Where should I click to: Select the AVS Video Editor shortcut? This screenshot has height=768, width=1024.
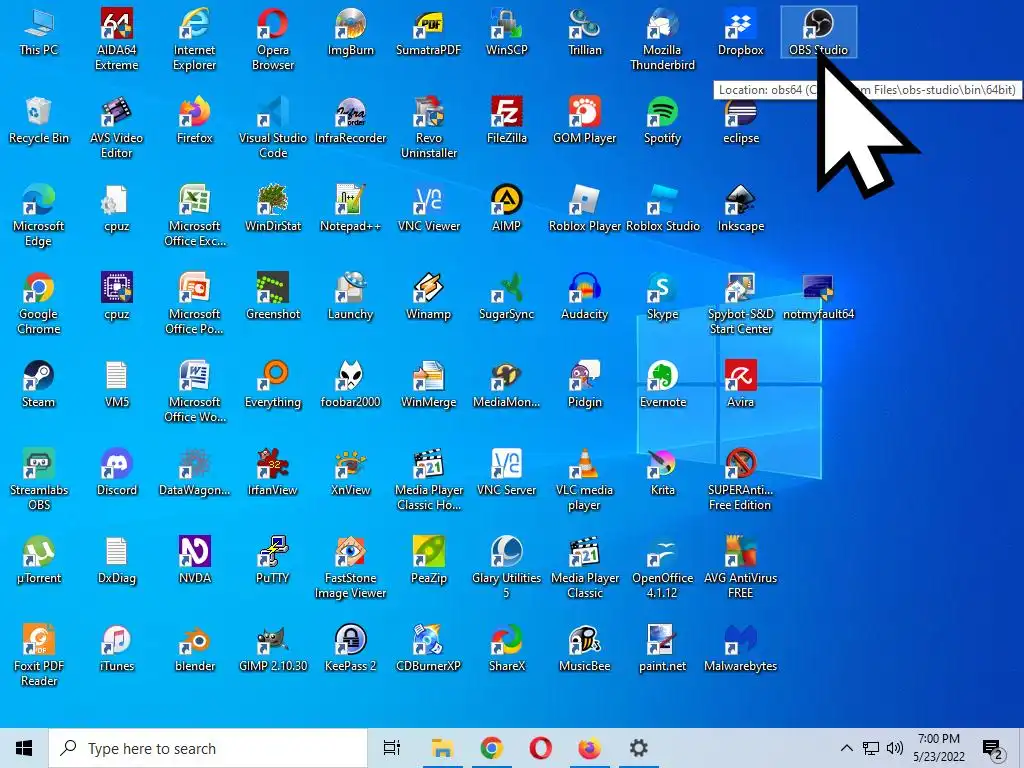pyautogui.click(x=117, y=127)
